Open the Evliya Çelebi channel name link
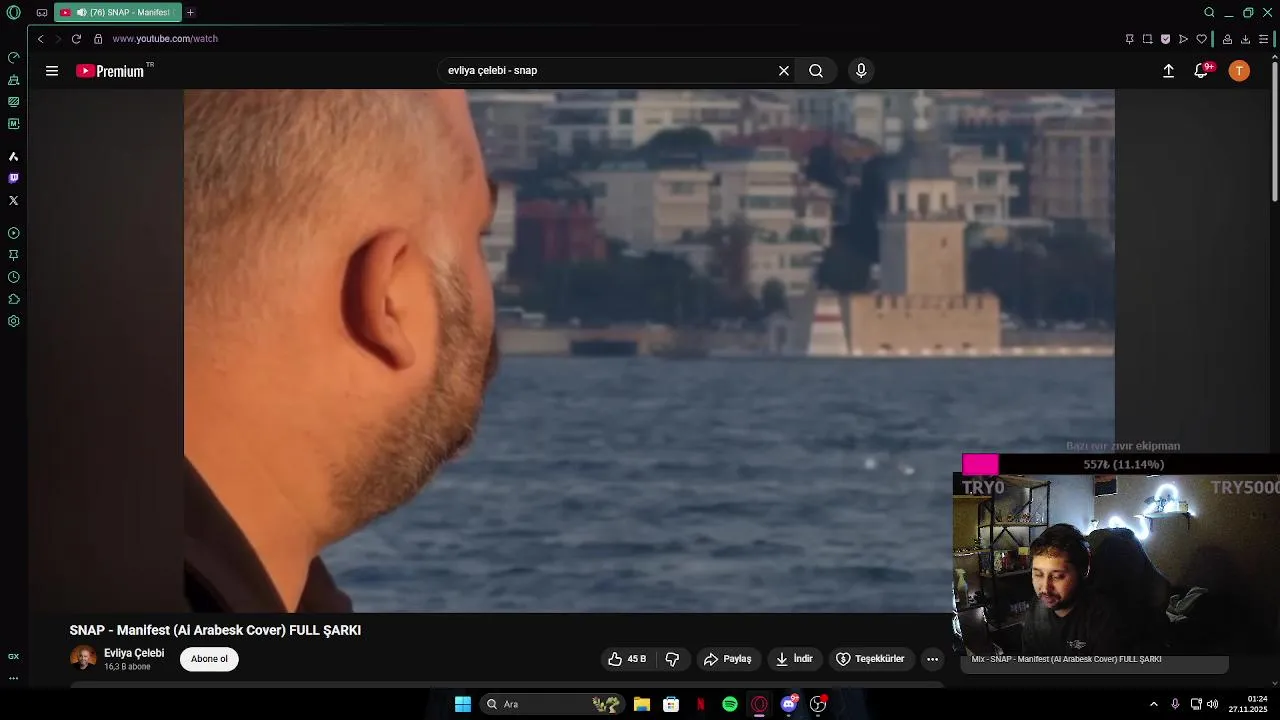Screen dimensions: 1280x720 134,653
